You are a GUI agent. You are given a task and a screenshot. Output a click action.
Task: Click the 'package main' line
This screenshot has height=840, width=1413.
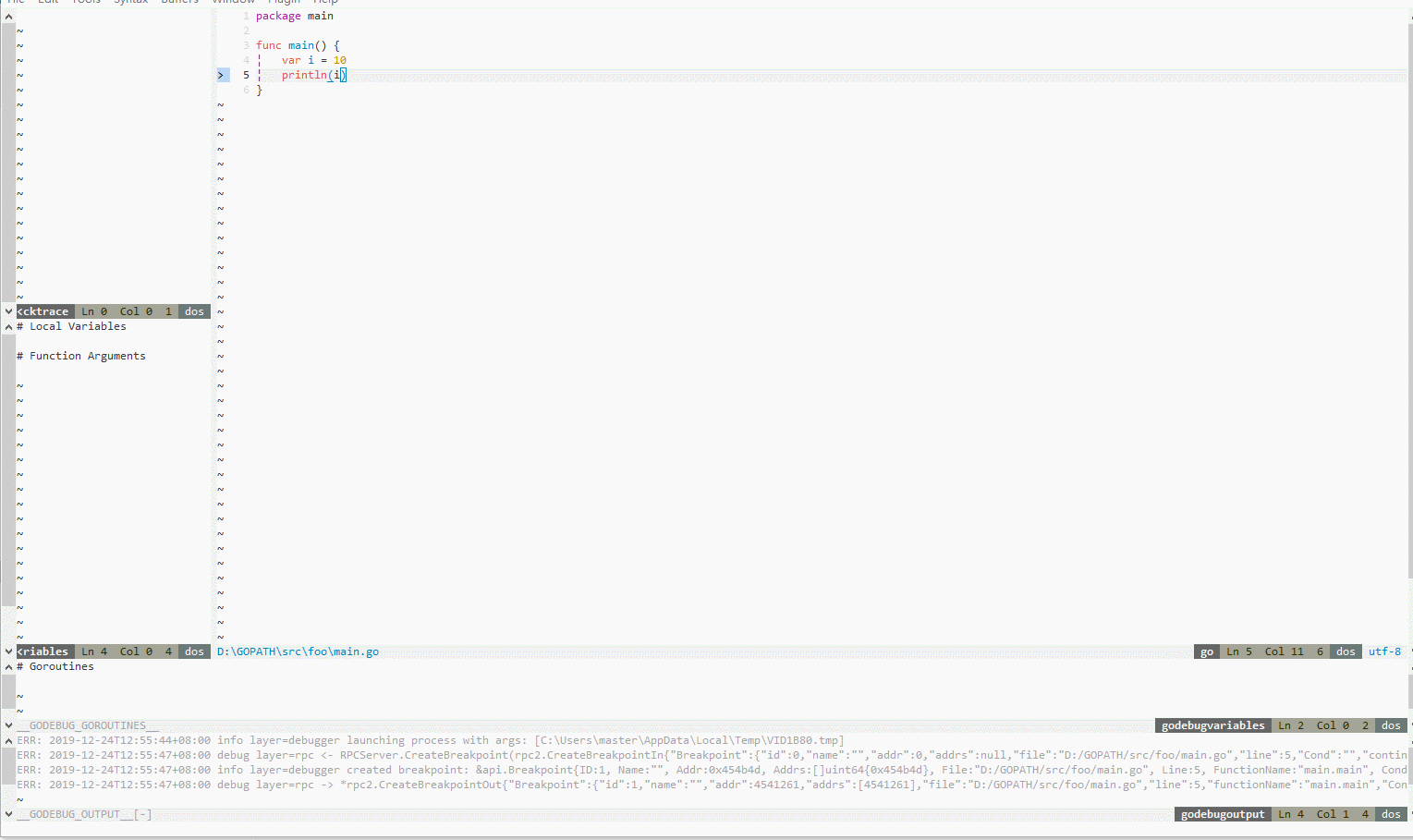coord(295,16)
